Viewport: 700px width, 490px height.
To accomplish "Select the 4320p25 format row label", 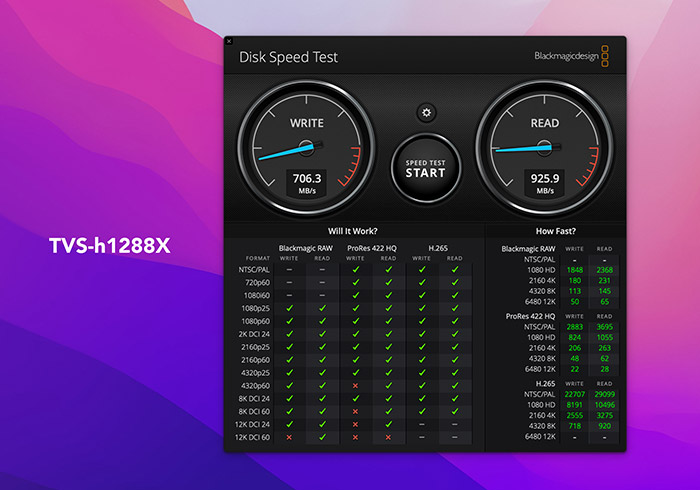I will coord(255,373).
